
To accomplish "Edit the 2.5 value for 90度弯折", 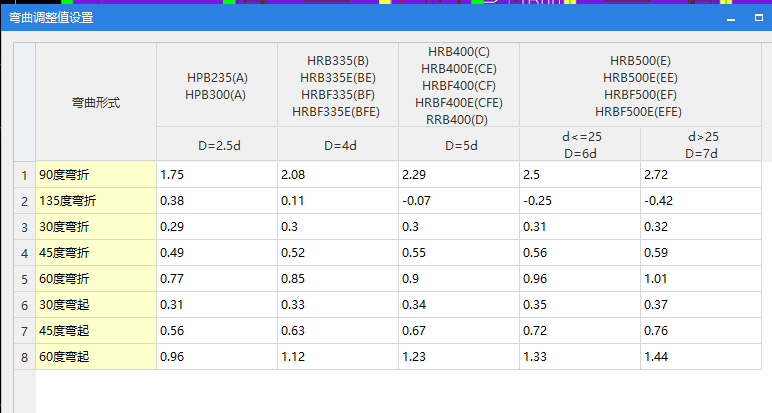I will (x=580, y=175).
